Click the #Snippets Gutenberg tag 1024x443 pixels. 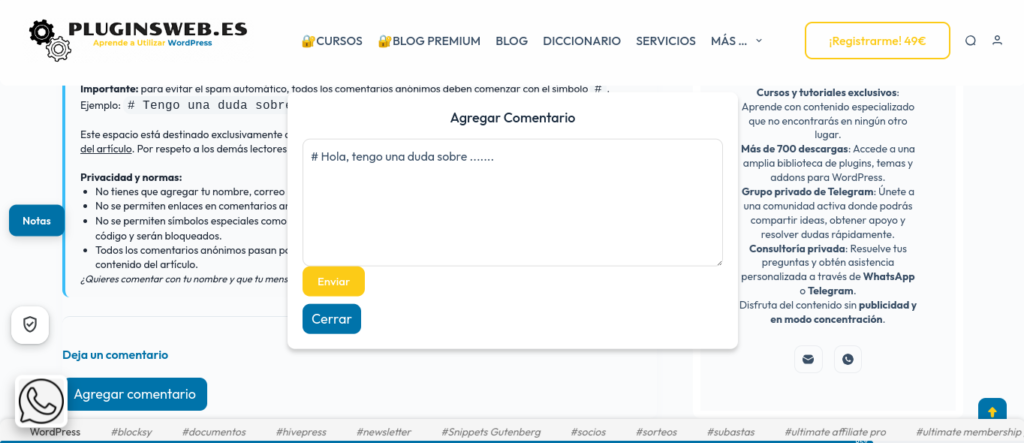click(491, 432)
